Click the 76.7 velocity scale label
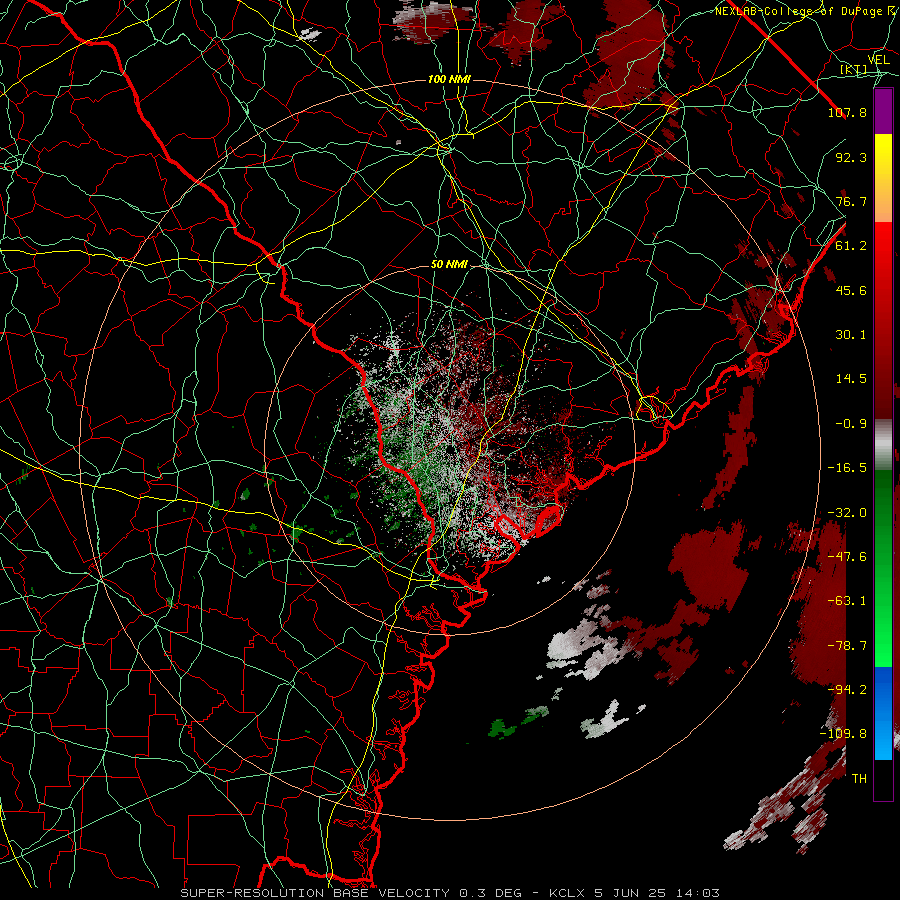The height and width of the screenshot is (900, 900). [851, 201]
